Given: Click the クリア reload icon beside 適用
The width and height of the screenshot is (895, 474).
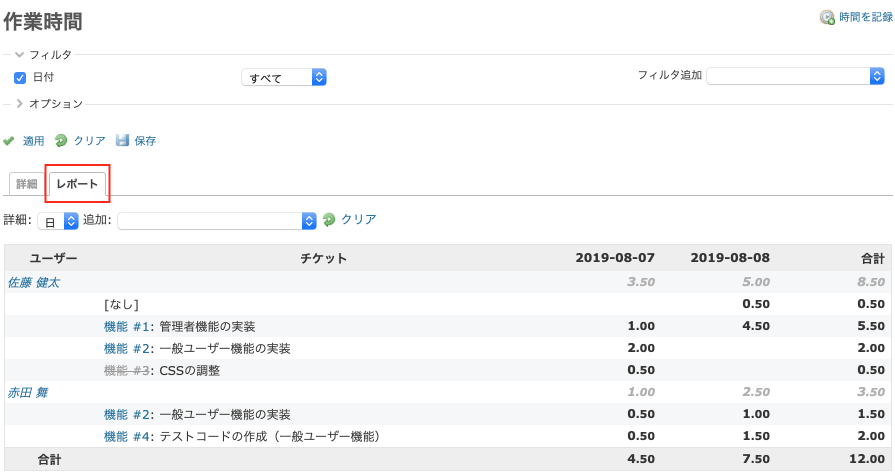Looking at the screenshot, I should point(61,140).
